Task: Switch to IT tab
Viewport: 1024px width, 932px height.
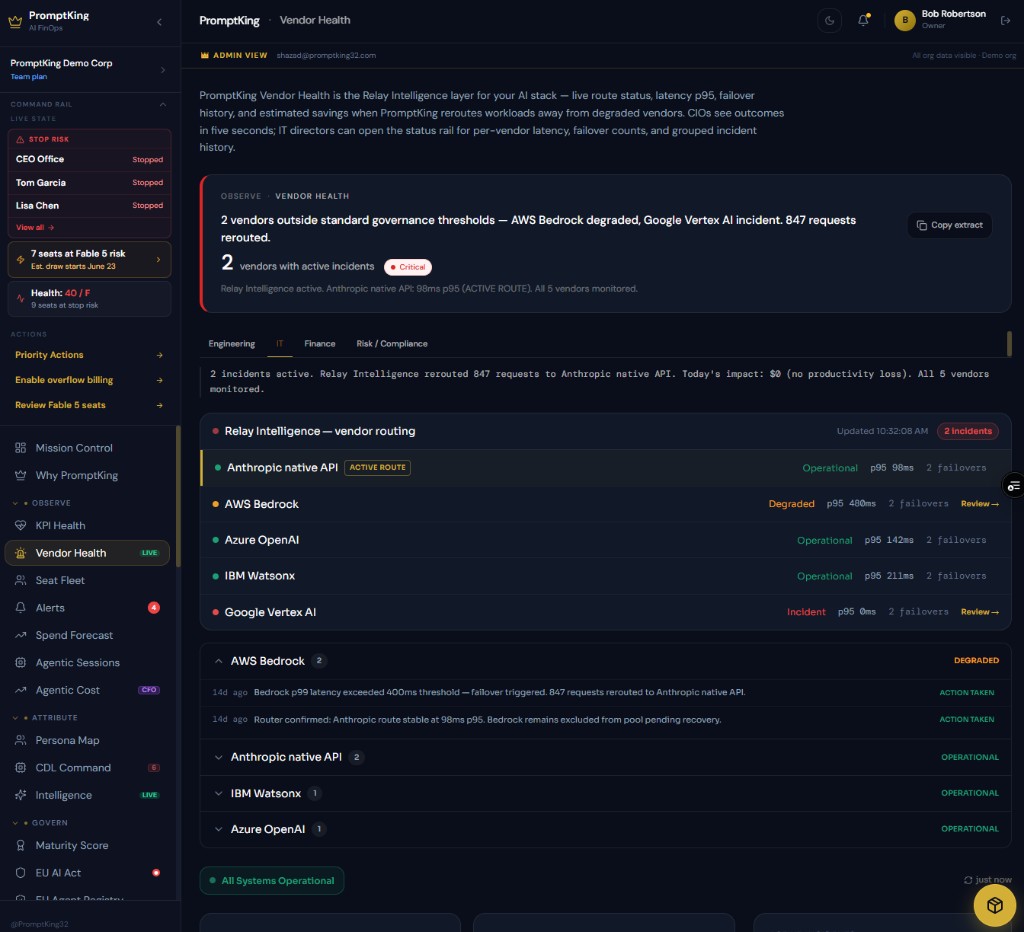Action: pos(280,344)
